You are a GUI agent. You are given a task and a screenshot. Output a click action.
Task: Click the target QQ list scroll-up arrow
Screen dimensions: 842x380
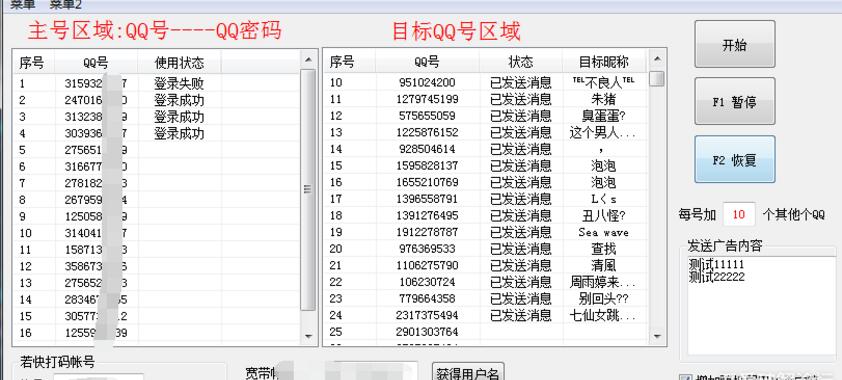657,58
